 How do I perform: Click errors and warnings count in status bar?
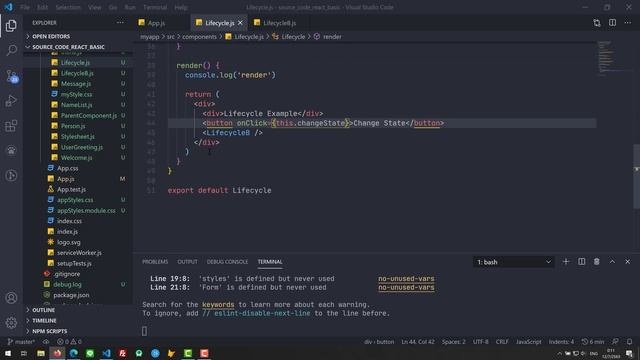coord(69,342)
